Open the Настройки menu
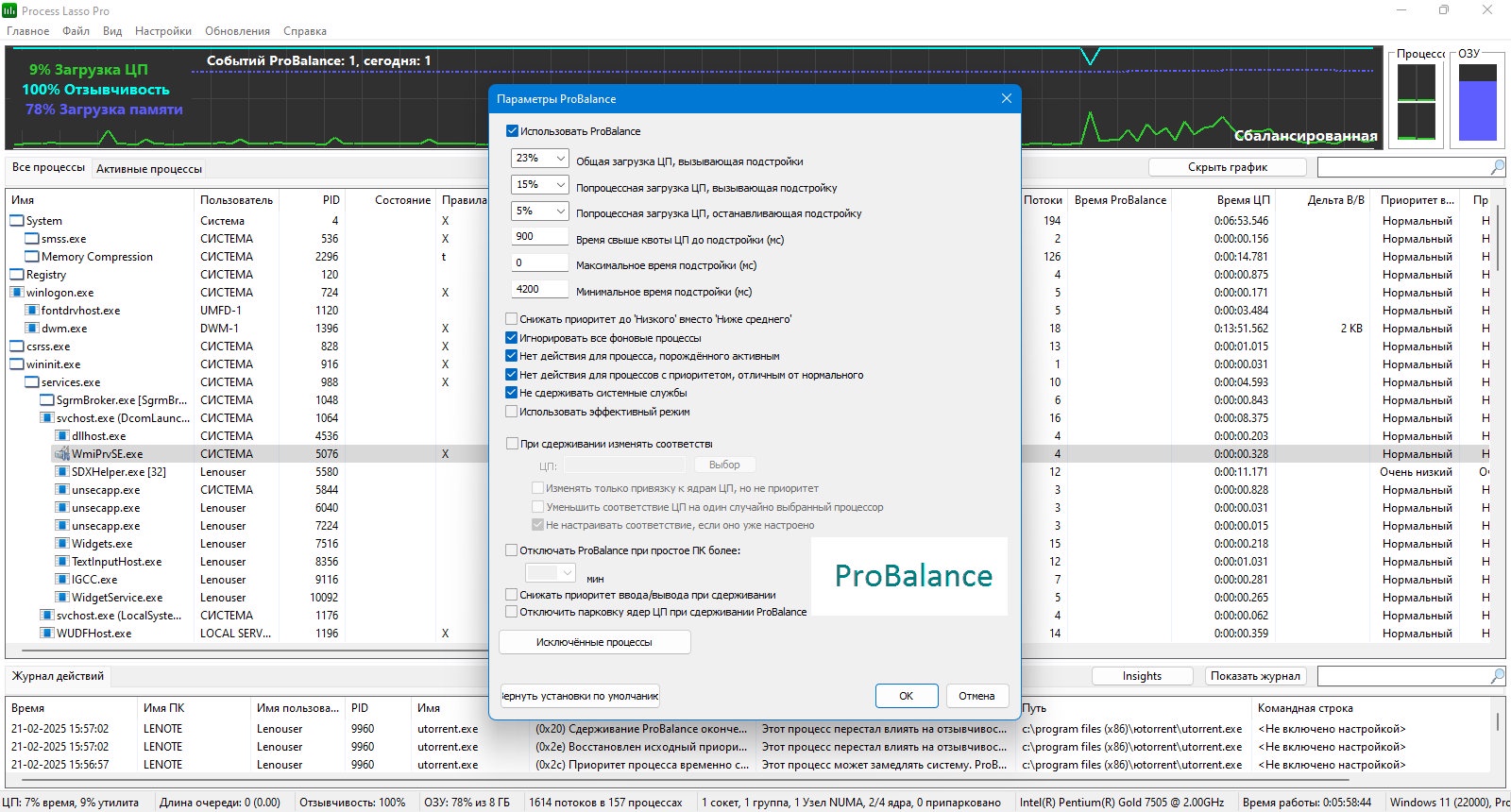The height and width of the screenshot is (812, 1511). (x=163, y=31)
